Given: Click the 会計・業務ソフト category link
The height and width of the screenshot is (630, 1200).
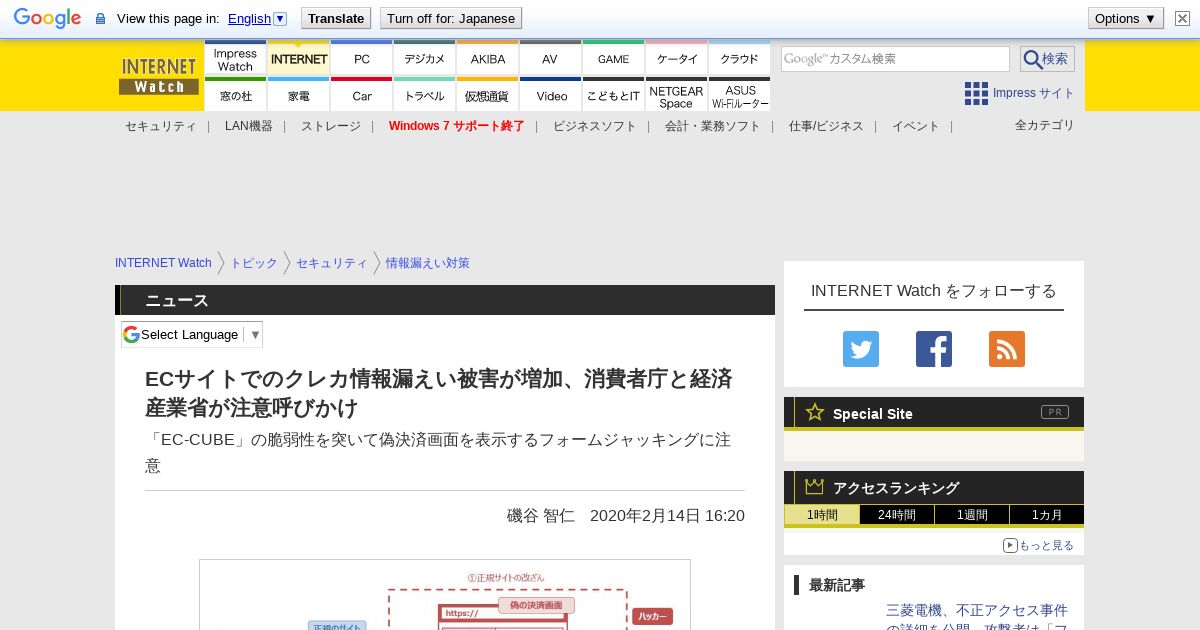Looking at the screenshot, I should coord(713,126).
